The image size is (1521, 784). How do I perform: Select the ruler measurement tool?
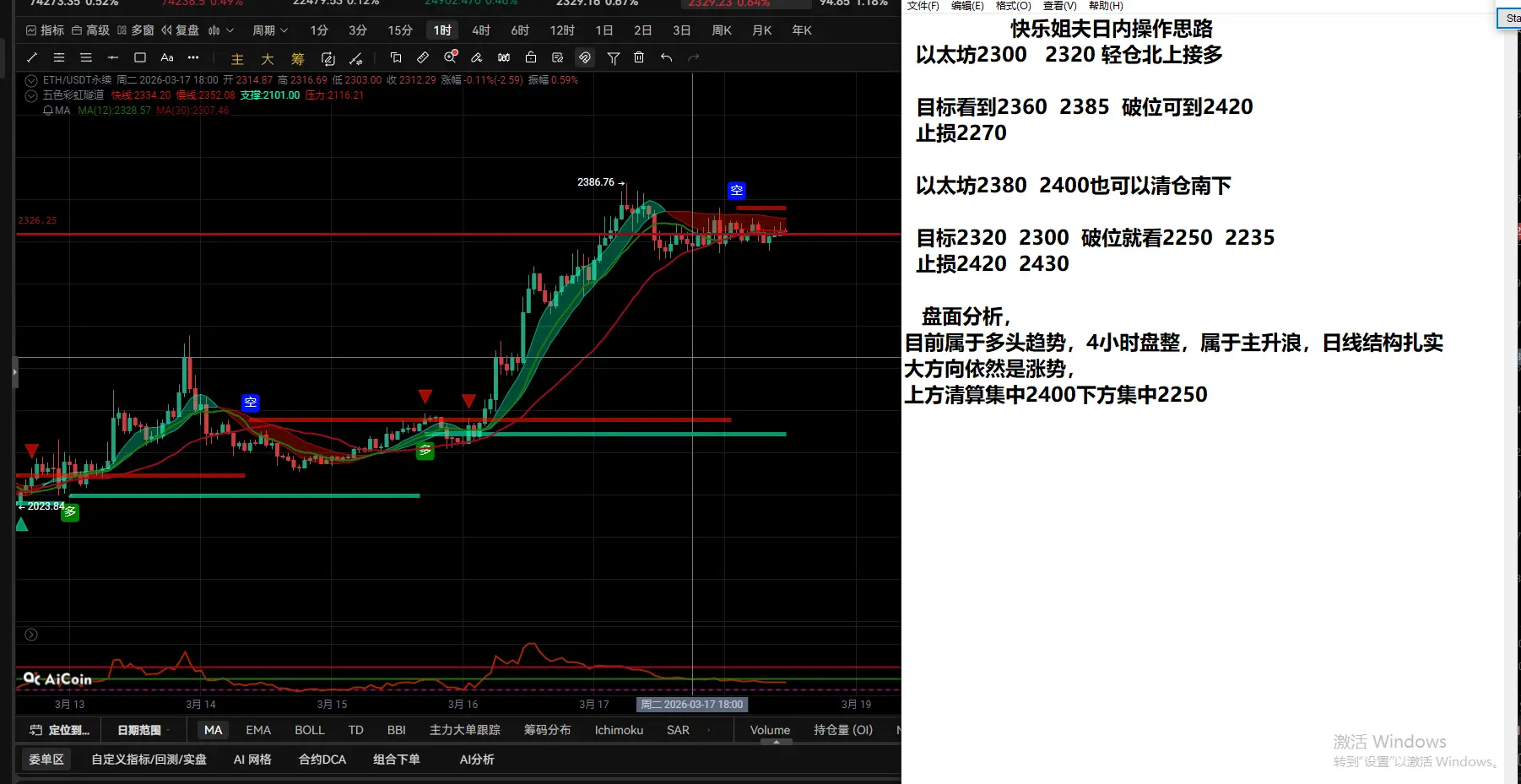[x=423, y=57]
